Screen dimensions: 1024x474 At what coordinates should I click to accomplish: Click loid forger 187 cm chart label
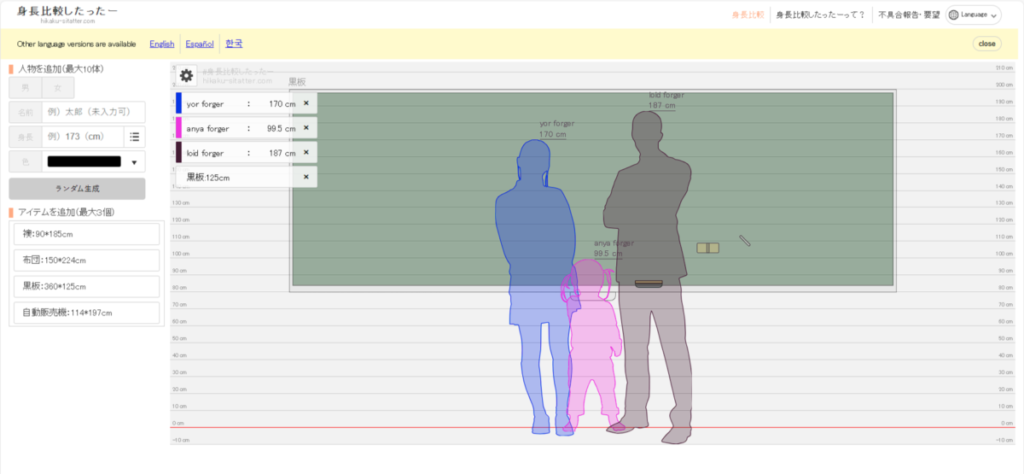pyautogui.click(x=666, y=100)
